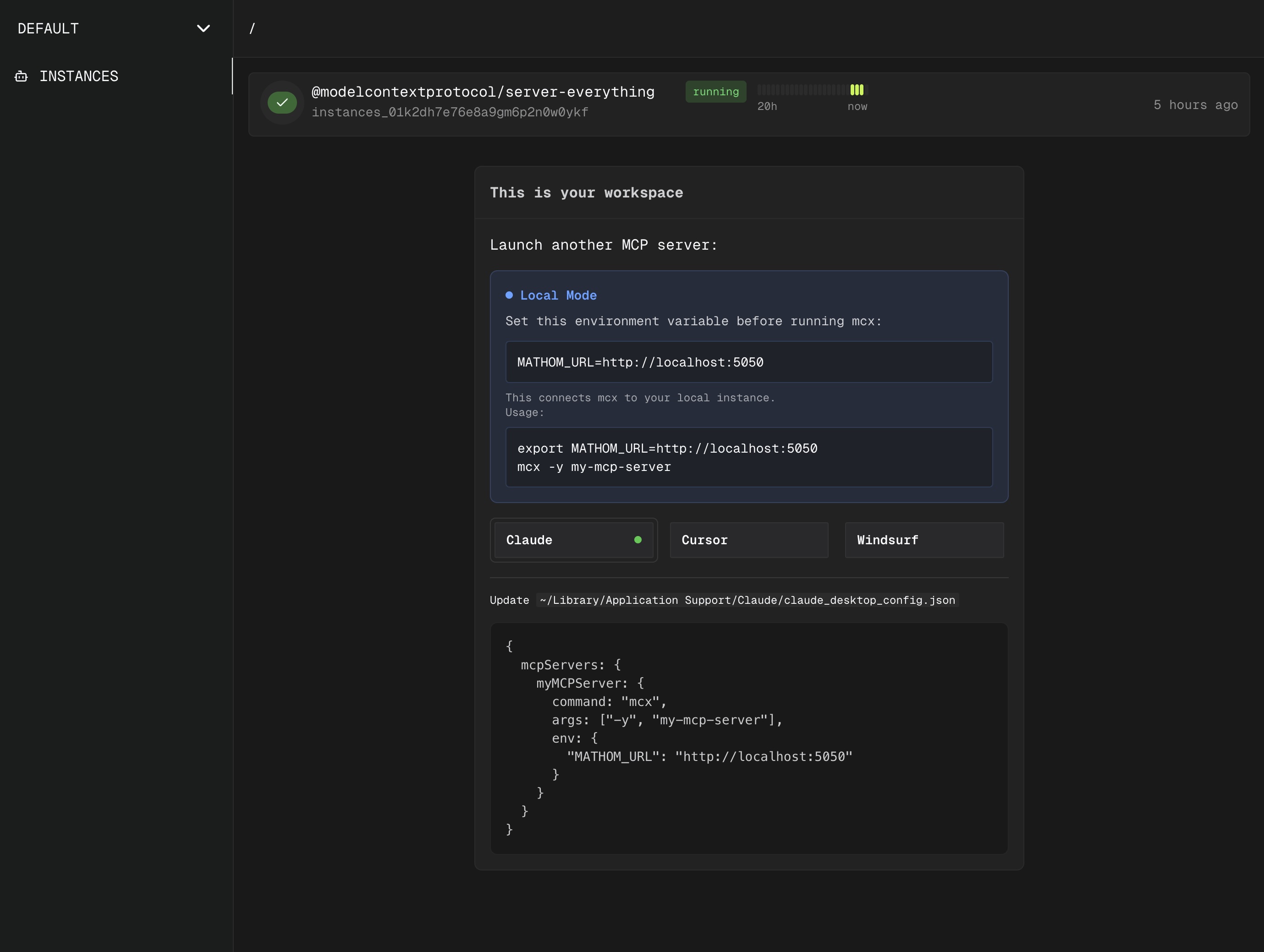
Task: Select the Windsurf client tab
Action: pyautogui.click(x=924, y=540)
